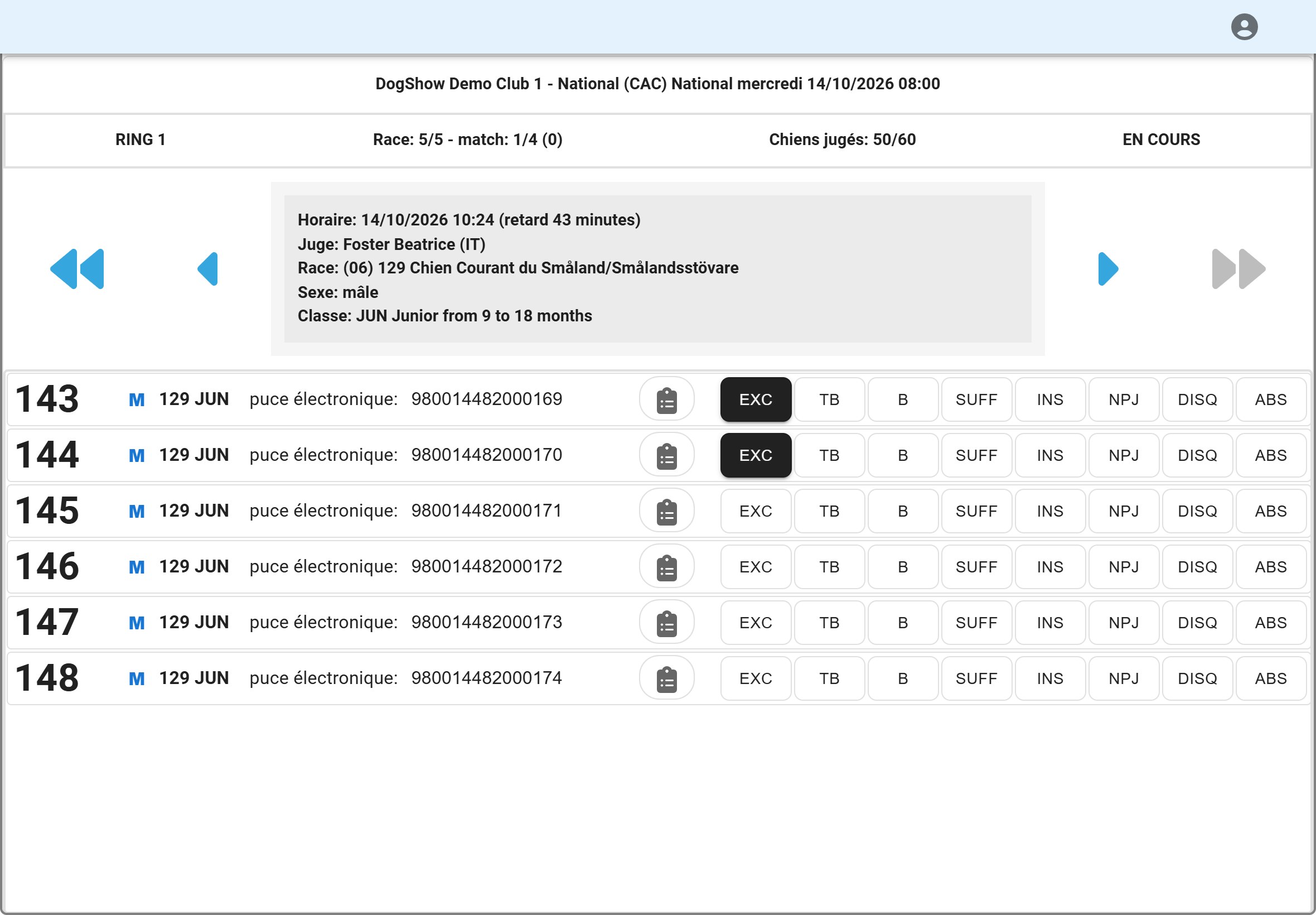Click the DogShow Demo Club 1 title
1316x915 pixels.
(657, 84)
